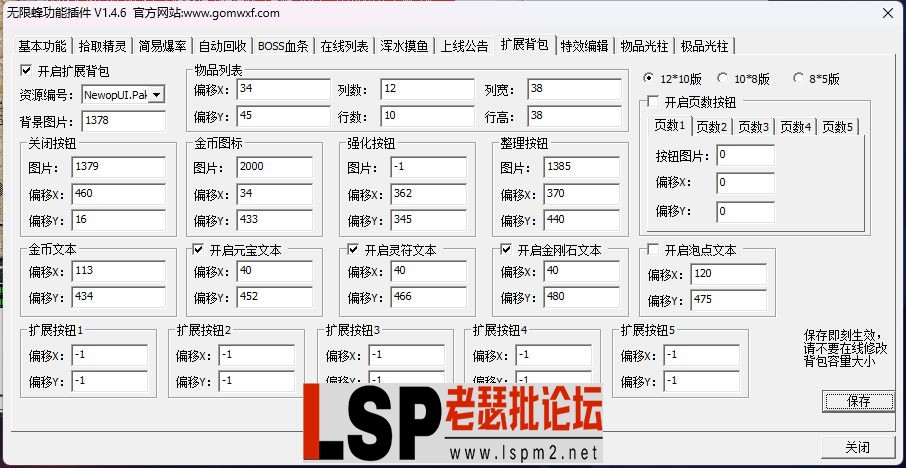Click the 保存 button

tap(858, 401)
